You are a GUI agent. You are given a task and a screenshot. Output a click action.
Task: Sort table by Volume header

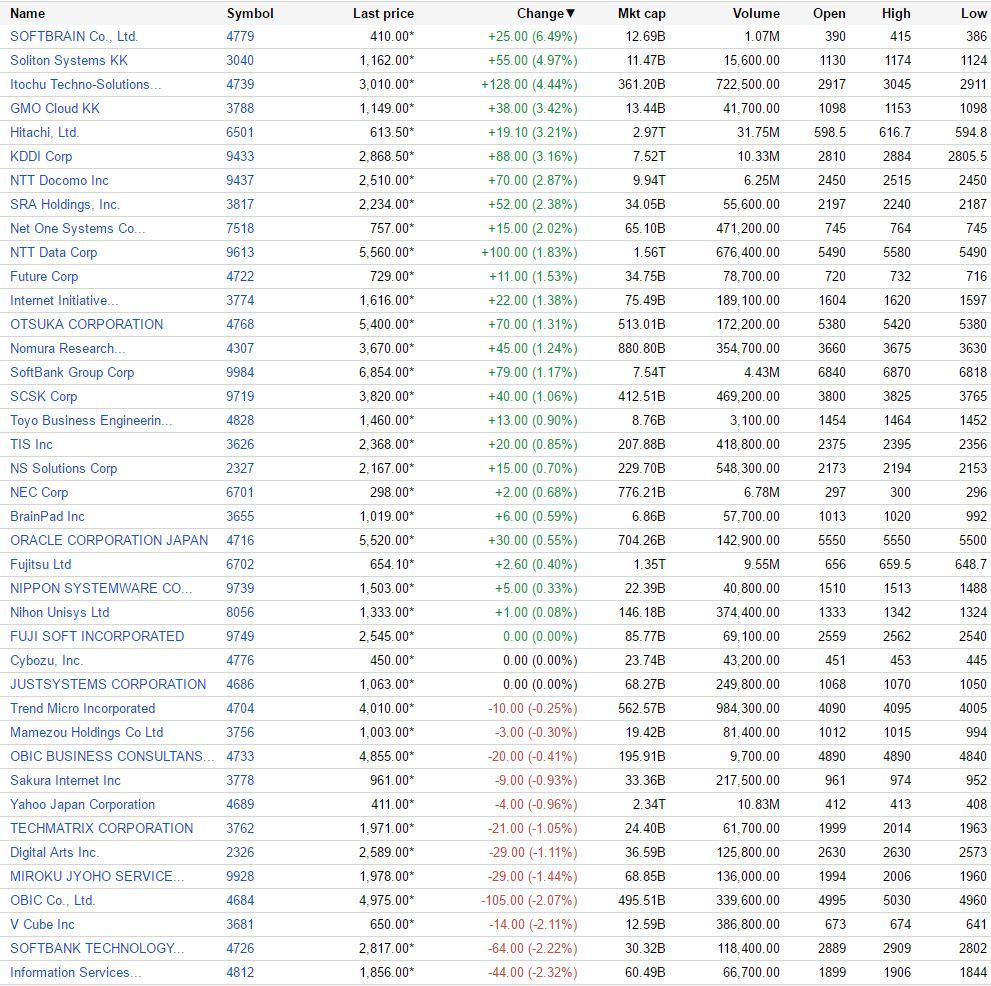756,13
